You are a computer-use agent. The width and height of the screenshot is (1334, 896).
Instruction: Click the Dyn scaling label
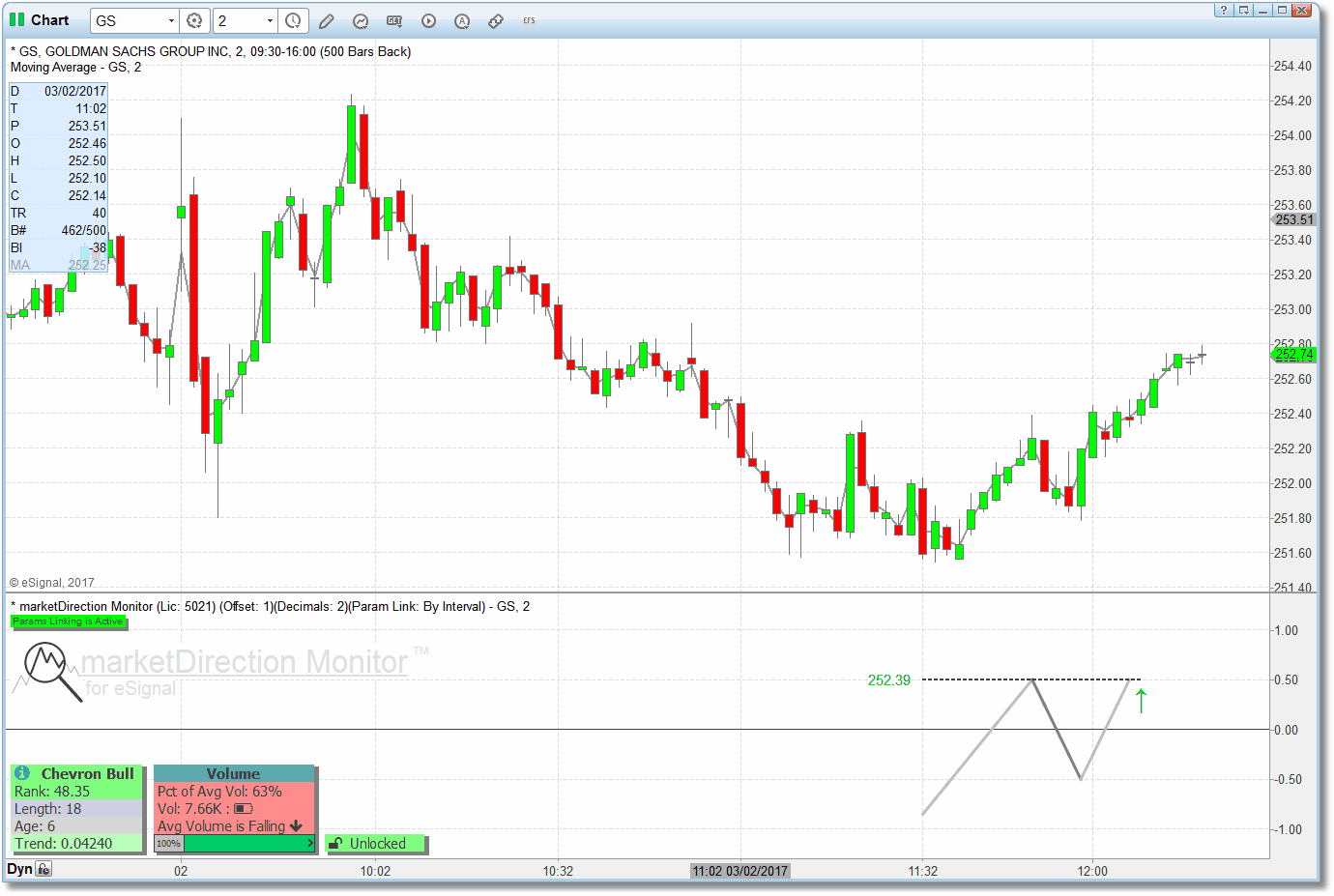click(19, 869)
